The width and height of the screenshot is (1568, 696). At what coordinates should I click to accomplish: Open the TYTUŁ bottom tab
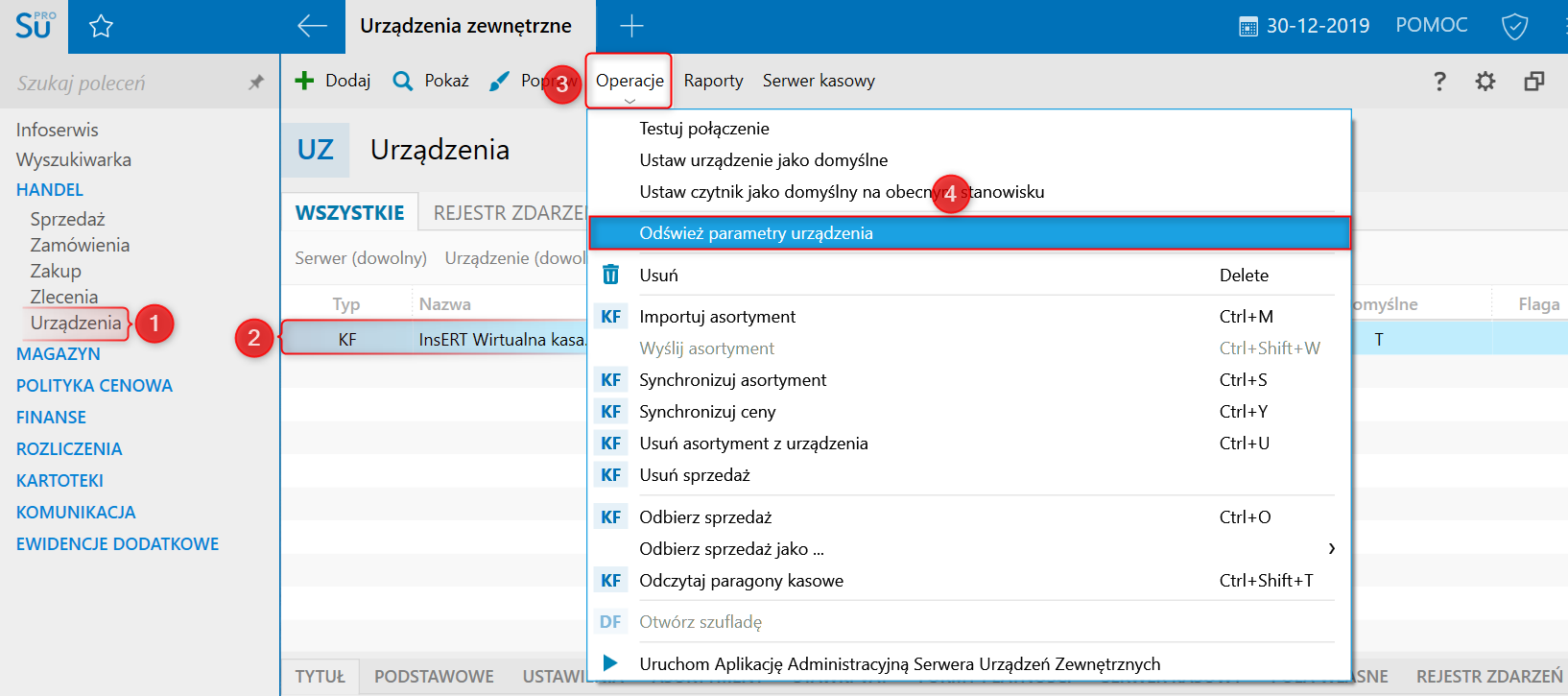point(320,677)
